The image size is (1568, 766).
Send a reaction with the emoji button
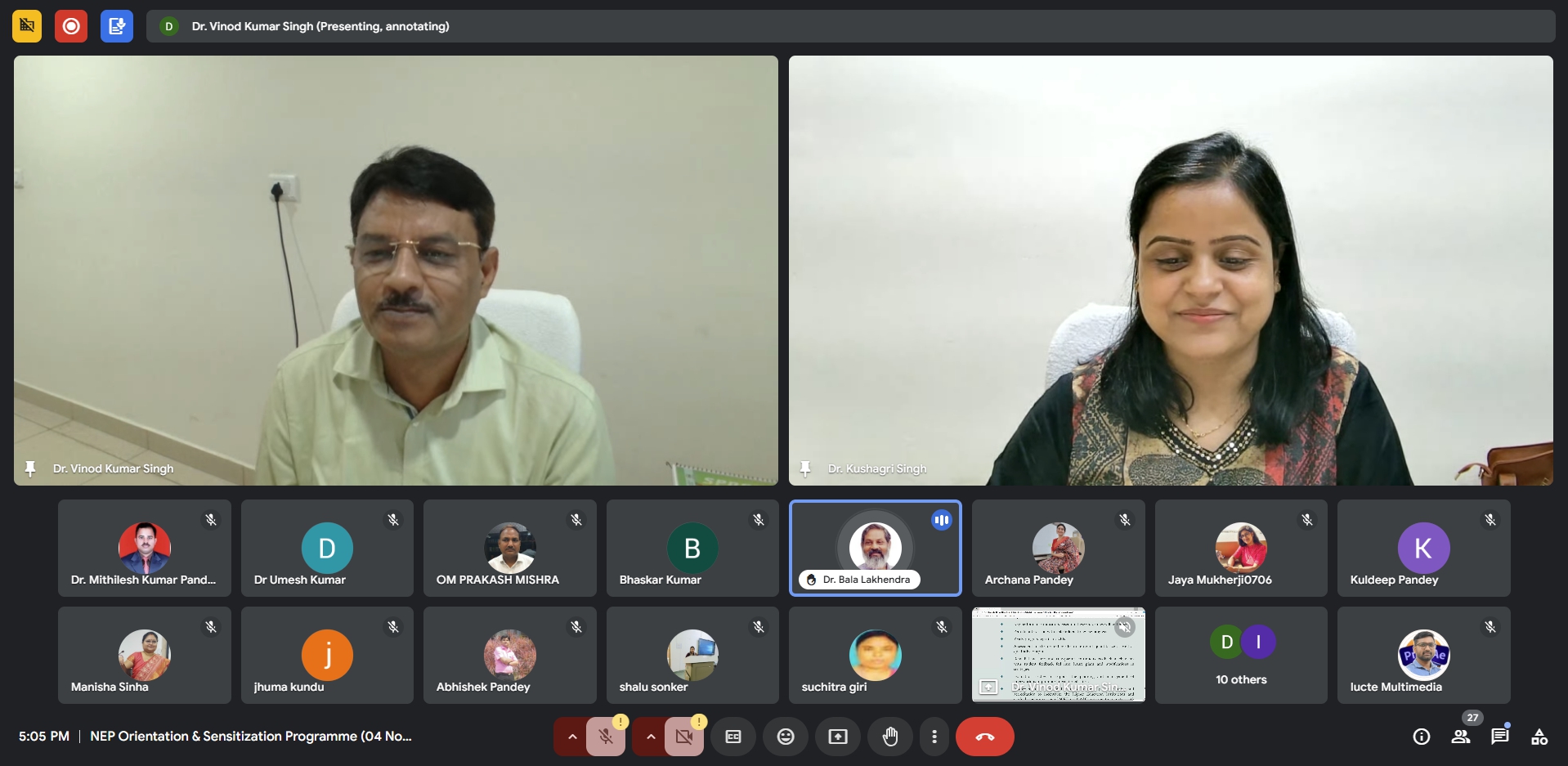[785, 737]
